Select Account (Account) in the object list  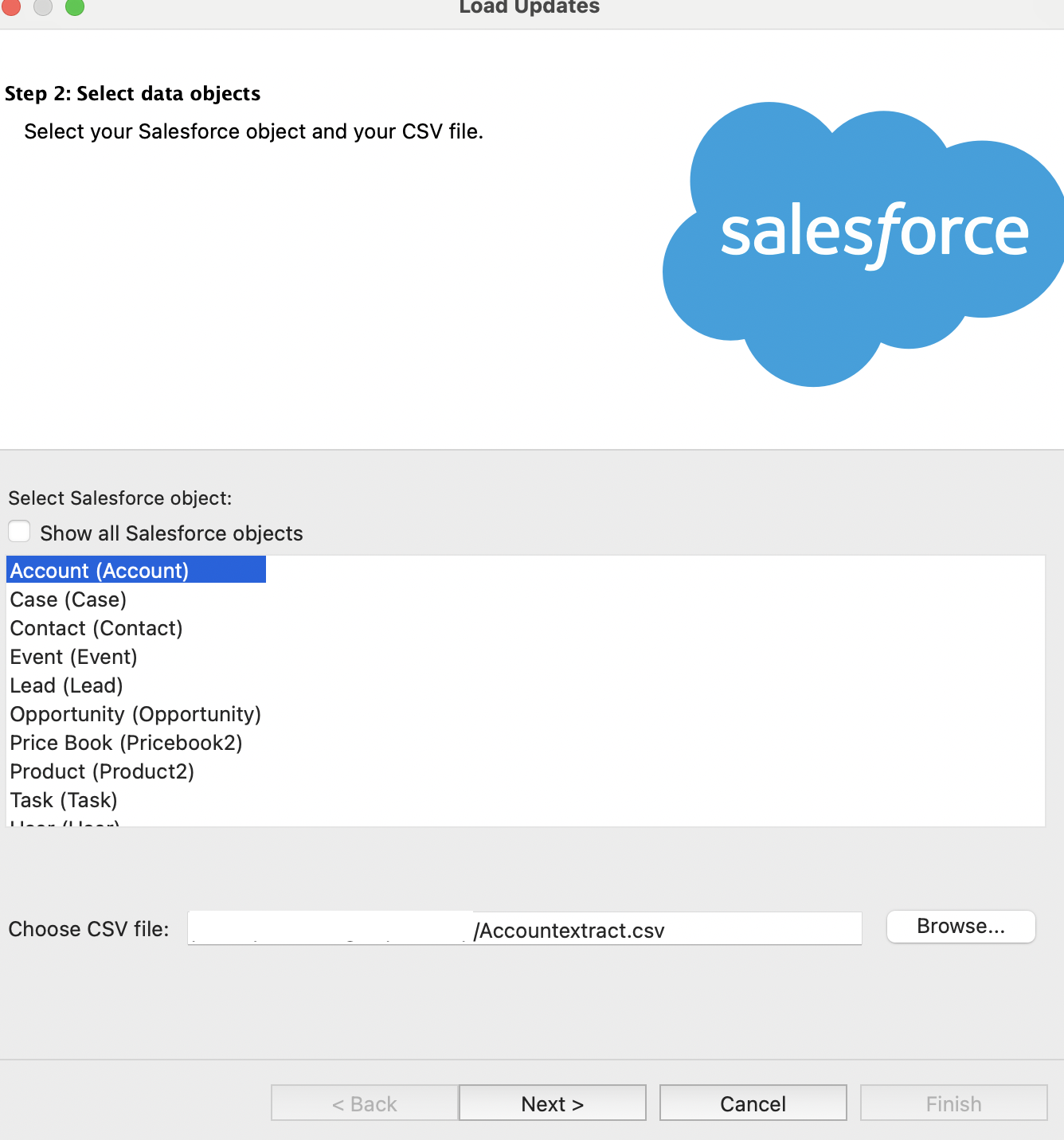tap(136, 570)
